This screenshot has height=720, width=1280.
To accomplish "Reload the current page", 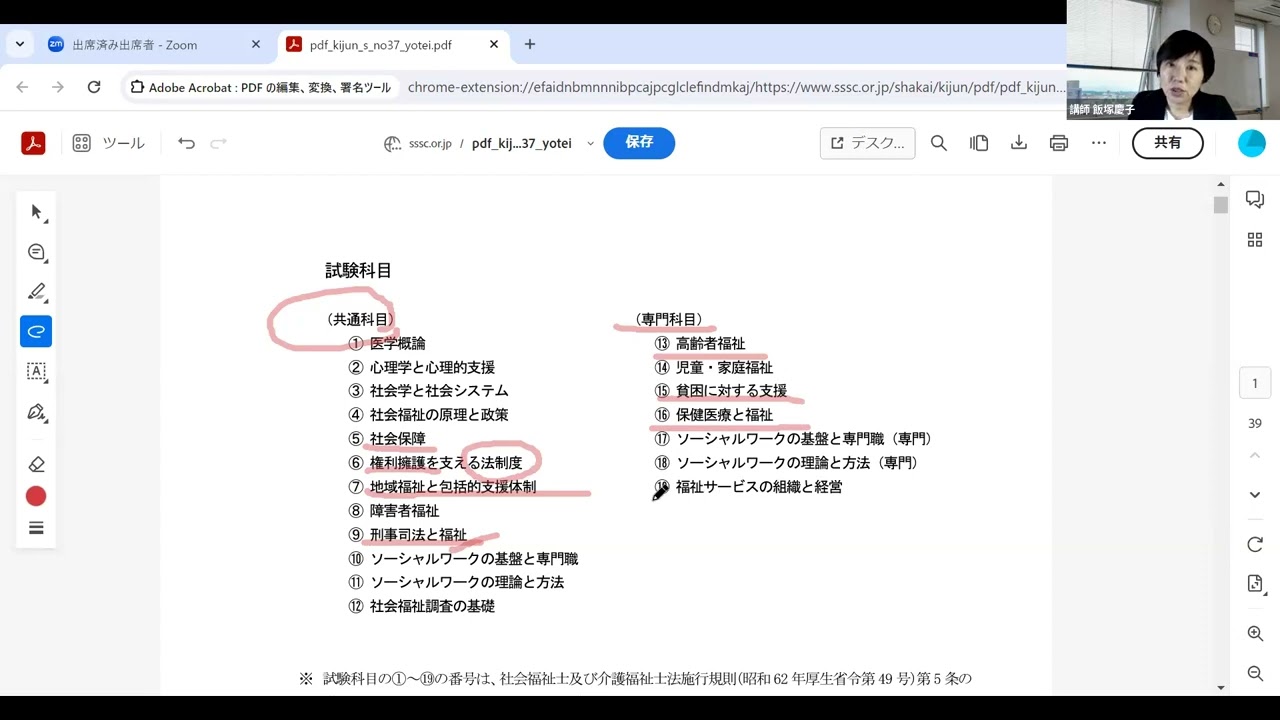I will (x=94, y=87).
